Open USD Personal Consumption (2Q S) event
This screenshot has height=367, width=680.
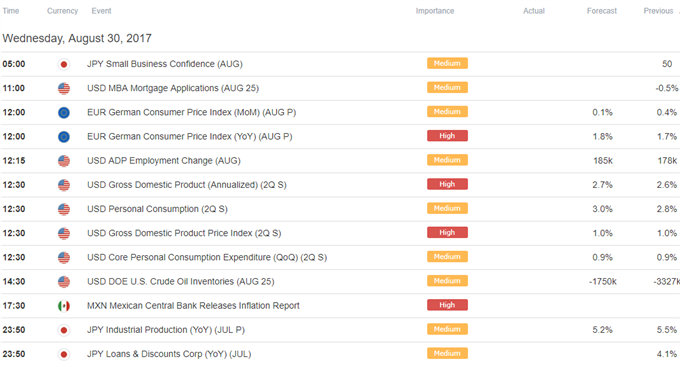click(x=157, y=209)
